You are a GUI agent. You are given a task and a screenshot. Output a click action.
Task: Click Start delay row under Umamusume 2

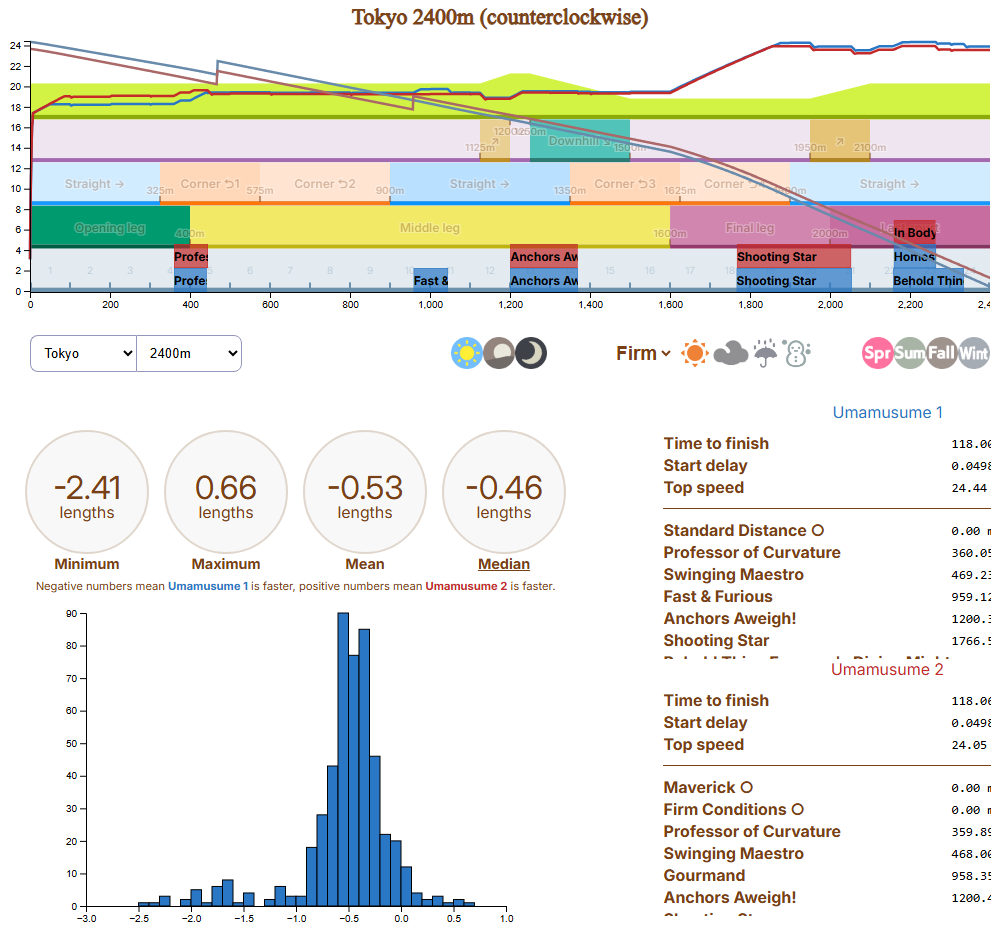[x=827, y=723]
